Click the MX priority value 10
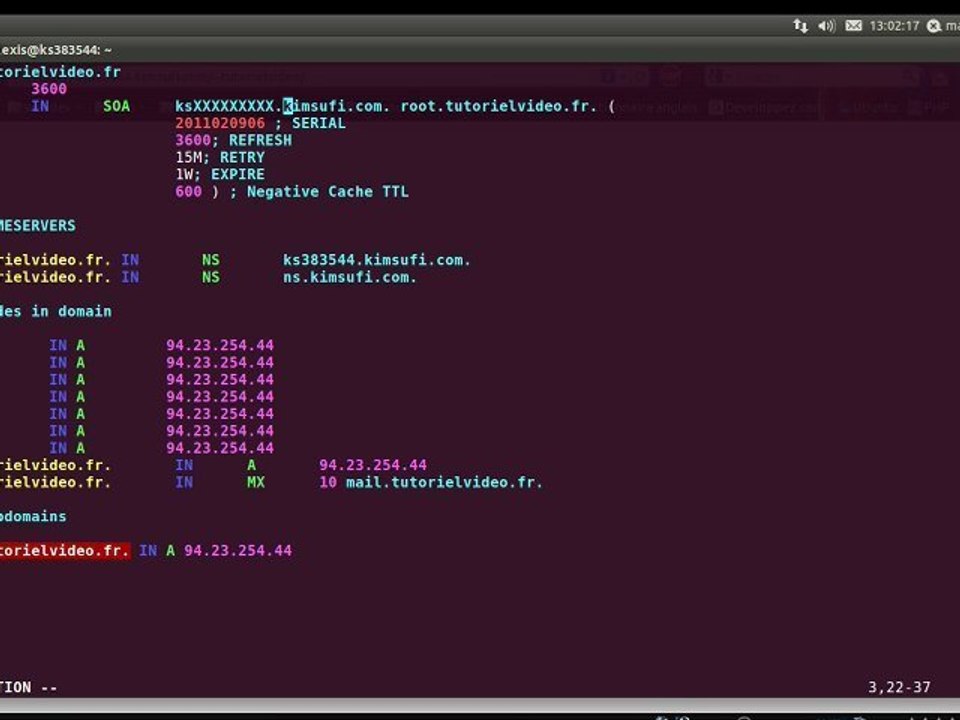The width and height of the screenshot is (960, 720). click(x=328, y=482)
